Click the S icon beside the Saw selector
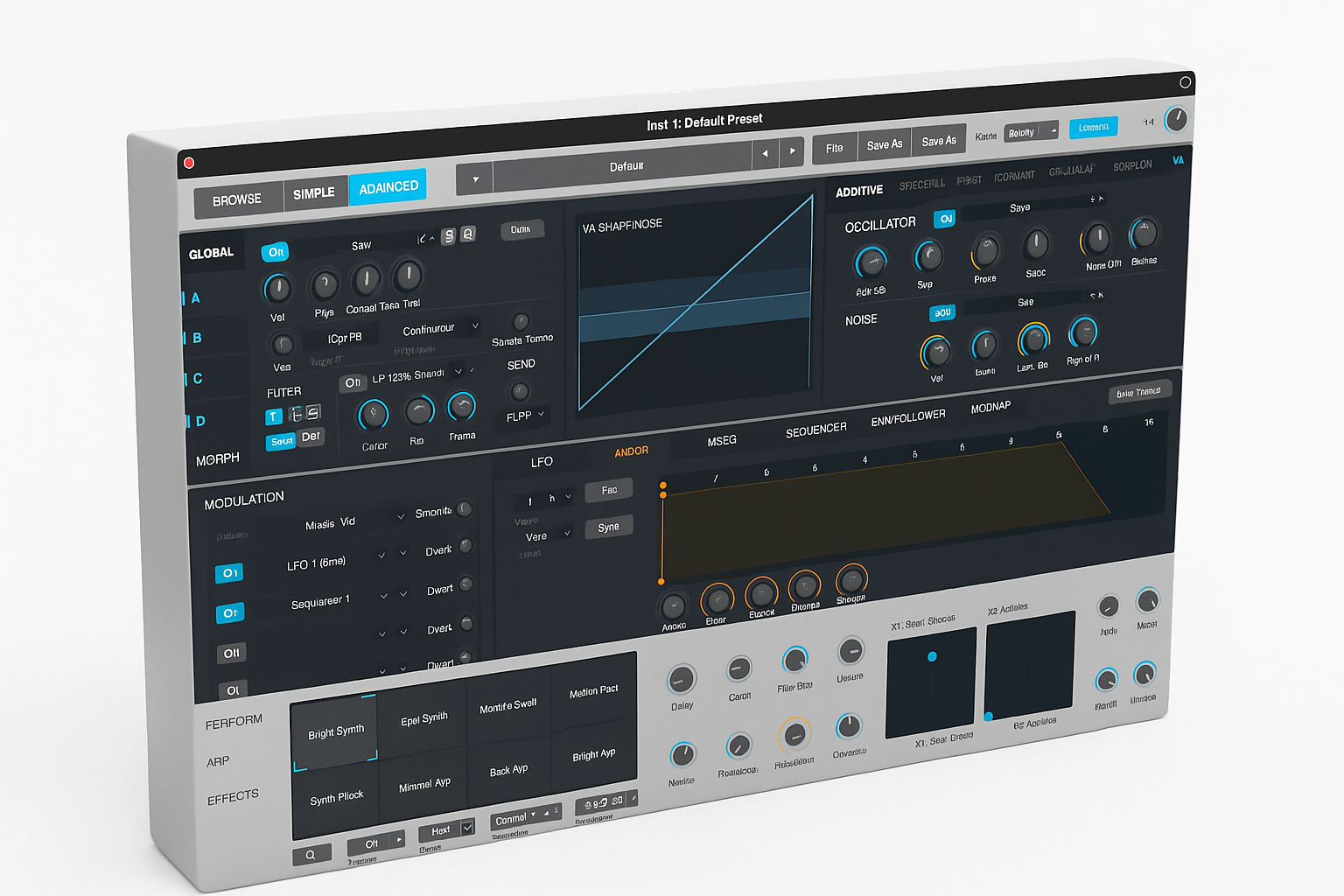1344x896 pixels. pyautogui.click(x=448, y=235)
